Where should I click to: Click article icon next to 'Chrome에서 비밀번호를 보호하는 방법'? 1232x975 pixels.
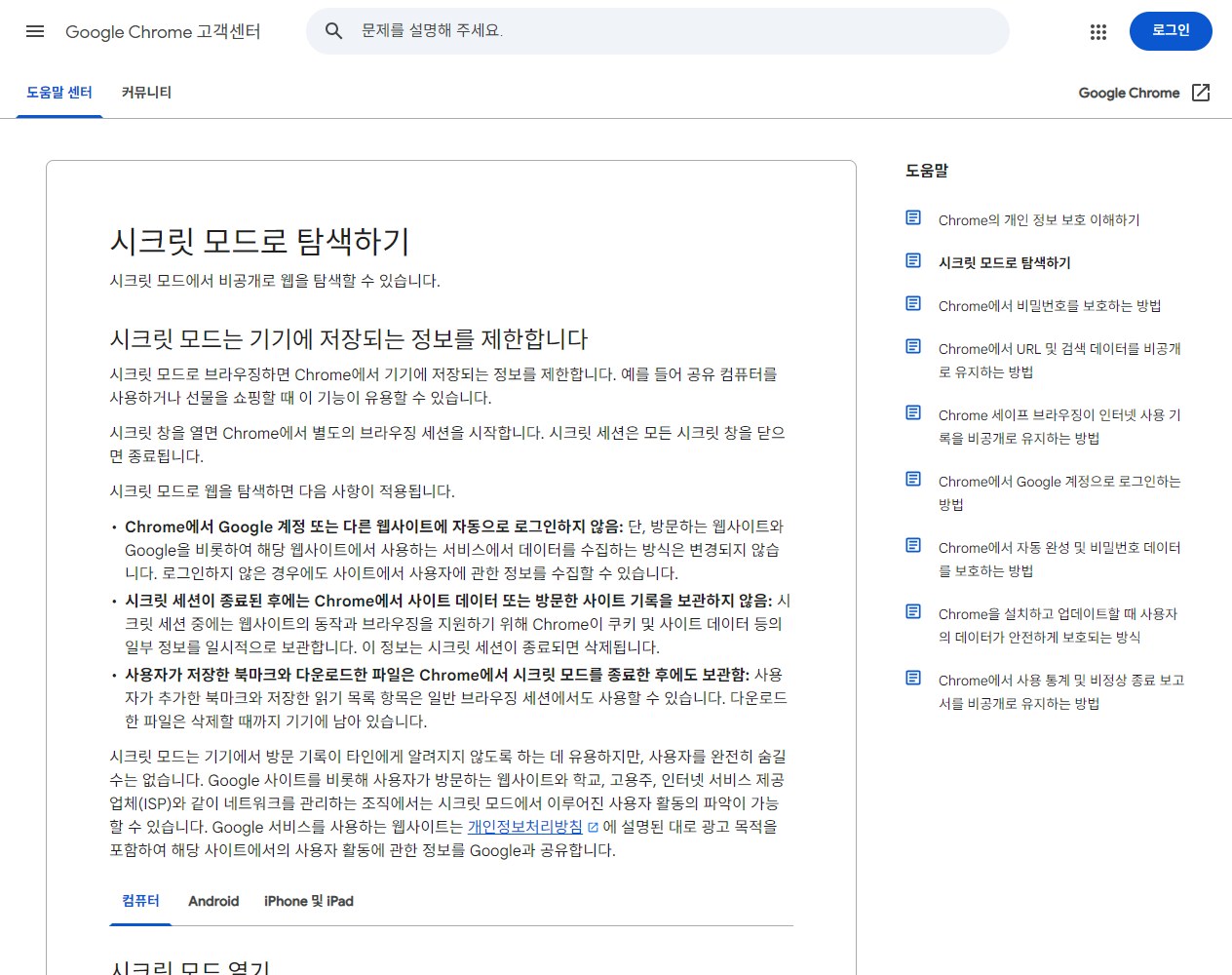tap(913, 303)
